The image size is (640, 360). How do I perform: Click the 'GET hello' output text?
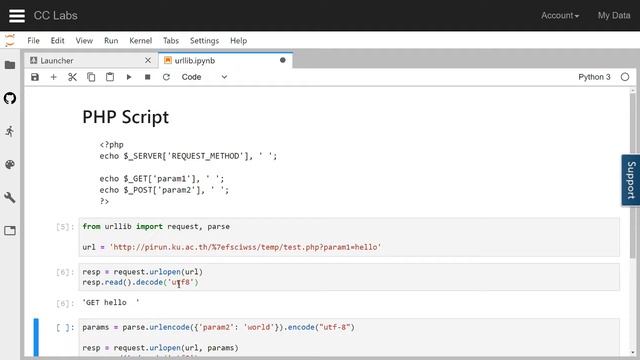(111, 302)
